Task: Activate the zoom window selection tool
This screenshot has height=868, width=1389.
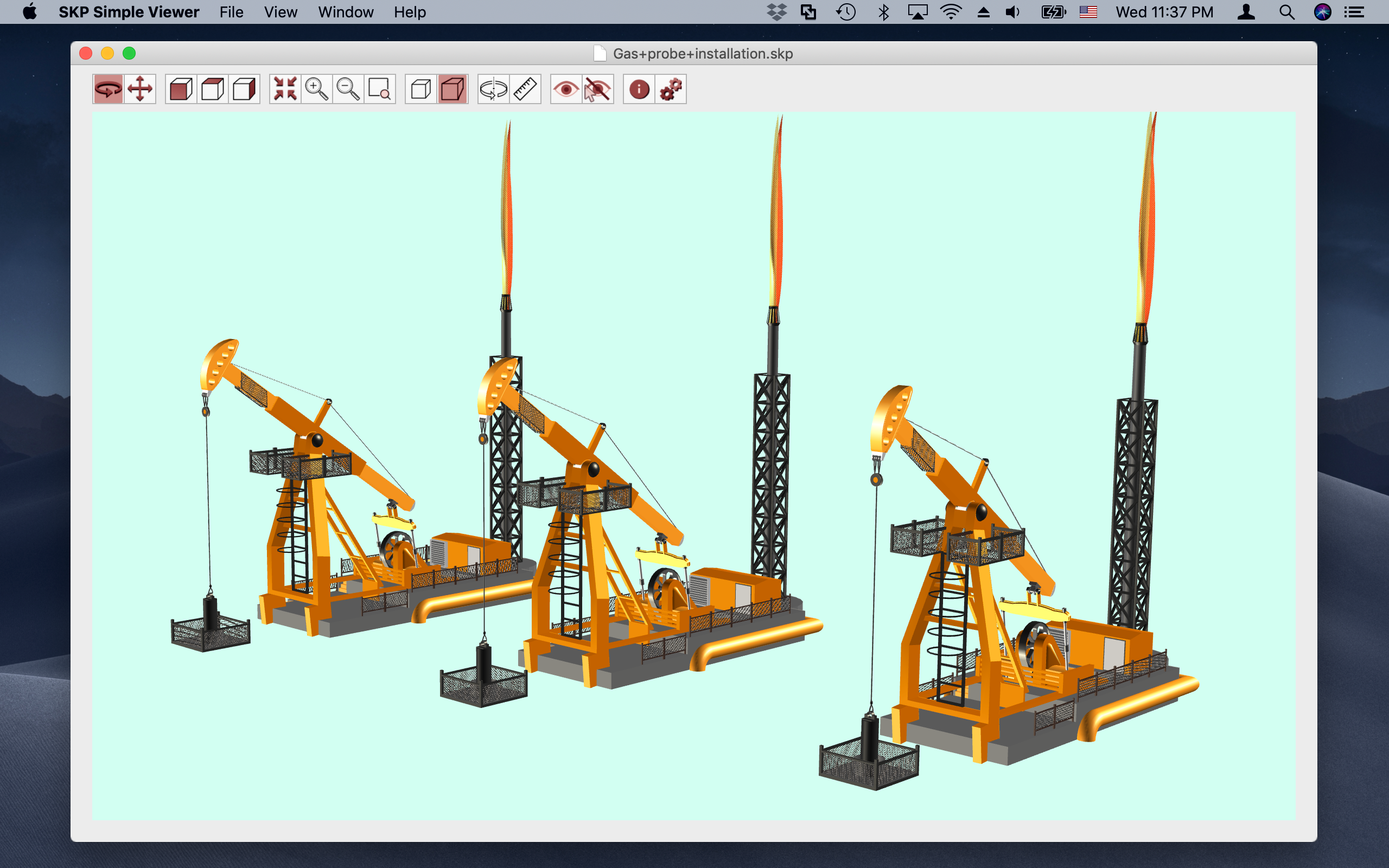Action: [x=379, y=89]
